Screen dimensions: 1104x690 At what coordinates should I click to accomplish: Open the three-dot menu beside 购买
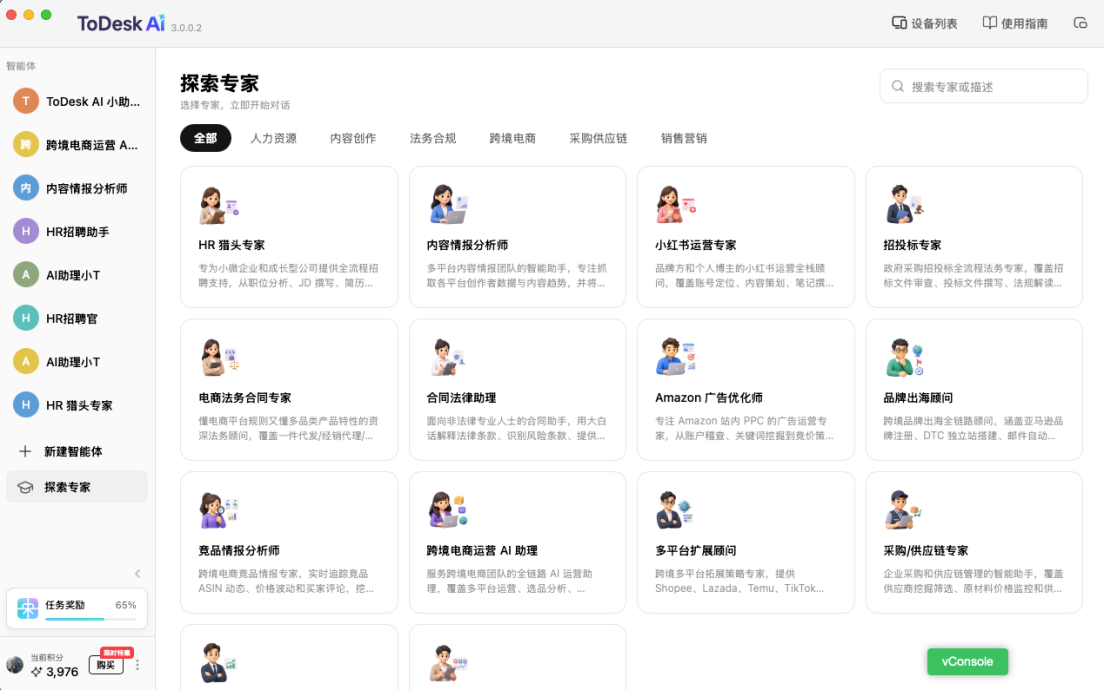(x=137, y=665)
